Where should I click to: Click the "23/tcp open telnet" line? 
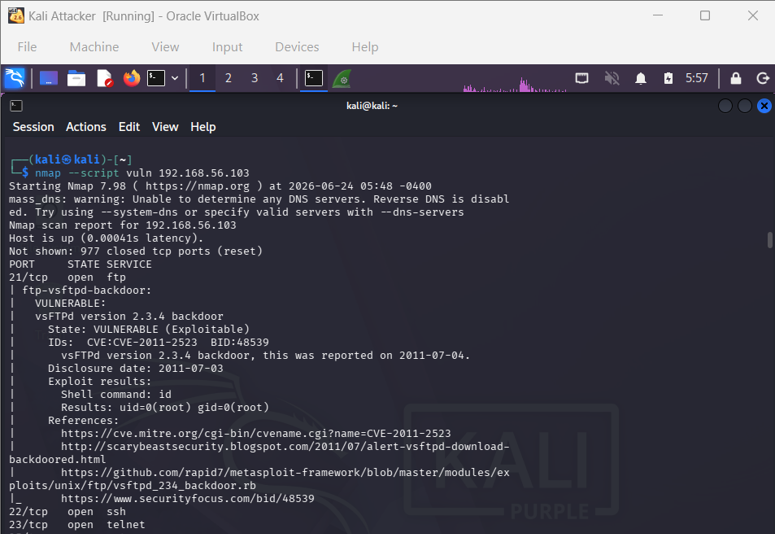(x=77, y=525)
